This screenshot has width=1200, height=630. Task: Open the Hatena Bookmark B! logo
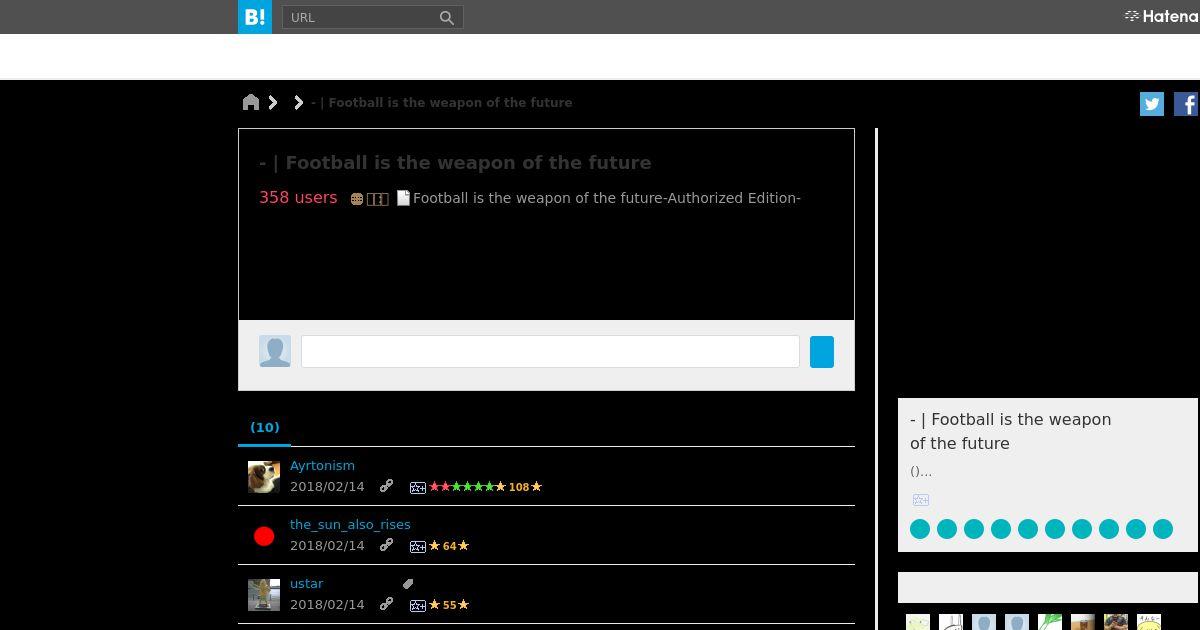(x=255, y=17)
